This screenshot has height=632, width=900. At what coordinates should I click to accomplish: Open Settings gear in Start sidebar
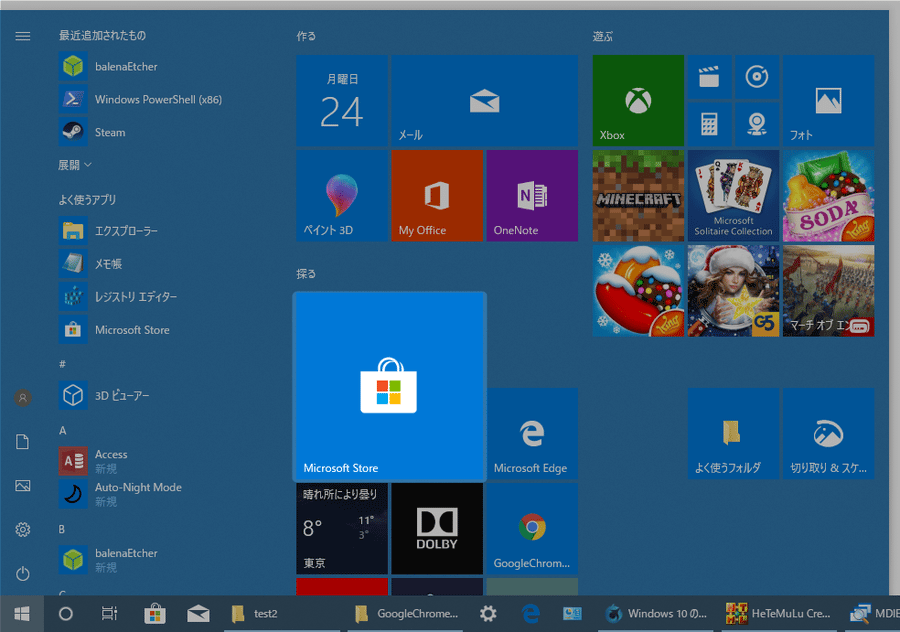pyautogui.click(x=22, y=529)
